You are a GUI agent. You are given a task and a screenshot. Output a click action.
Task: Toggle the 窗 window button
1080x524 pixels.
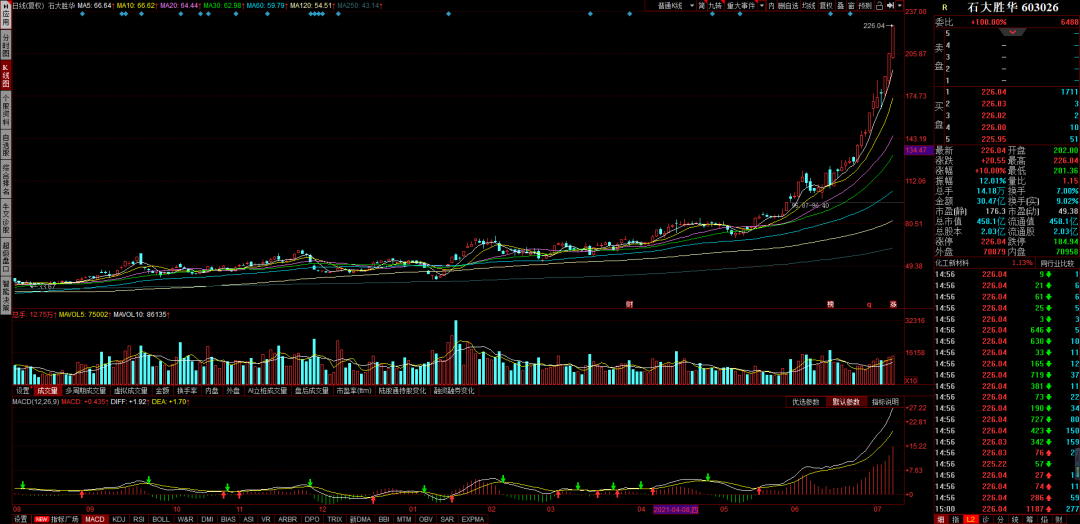pyautogui.click(x=851, y=6)
